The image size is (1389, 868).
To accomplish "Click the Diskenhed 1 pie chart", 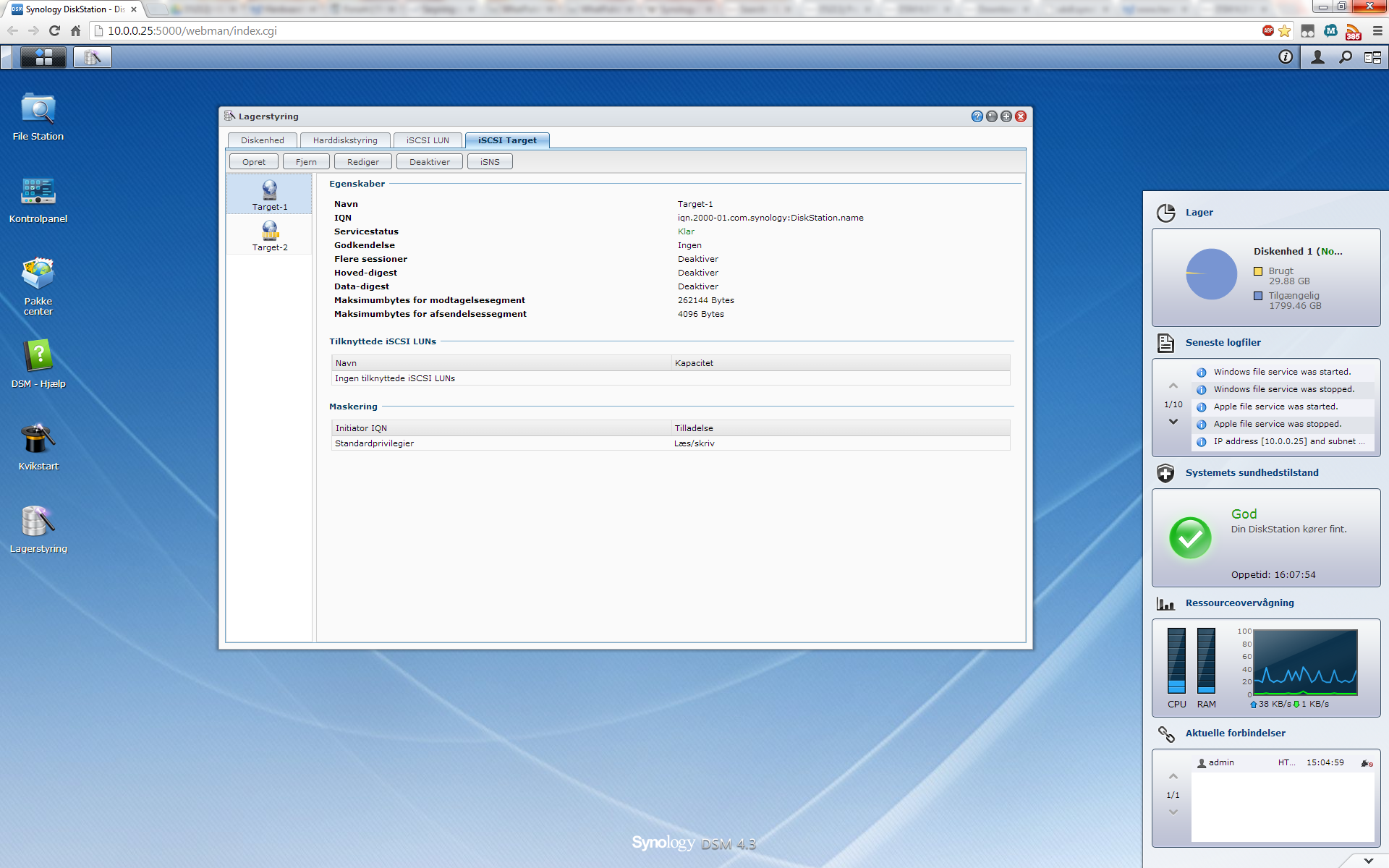I will (x=1212, y=274).
